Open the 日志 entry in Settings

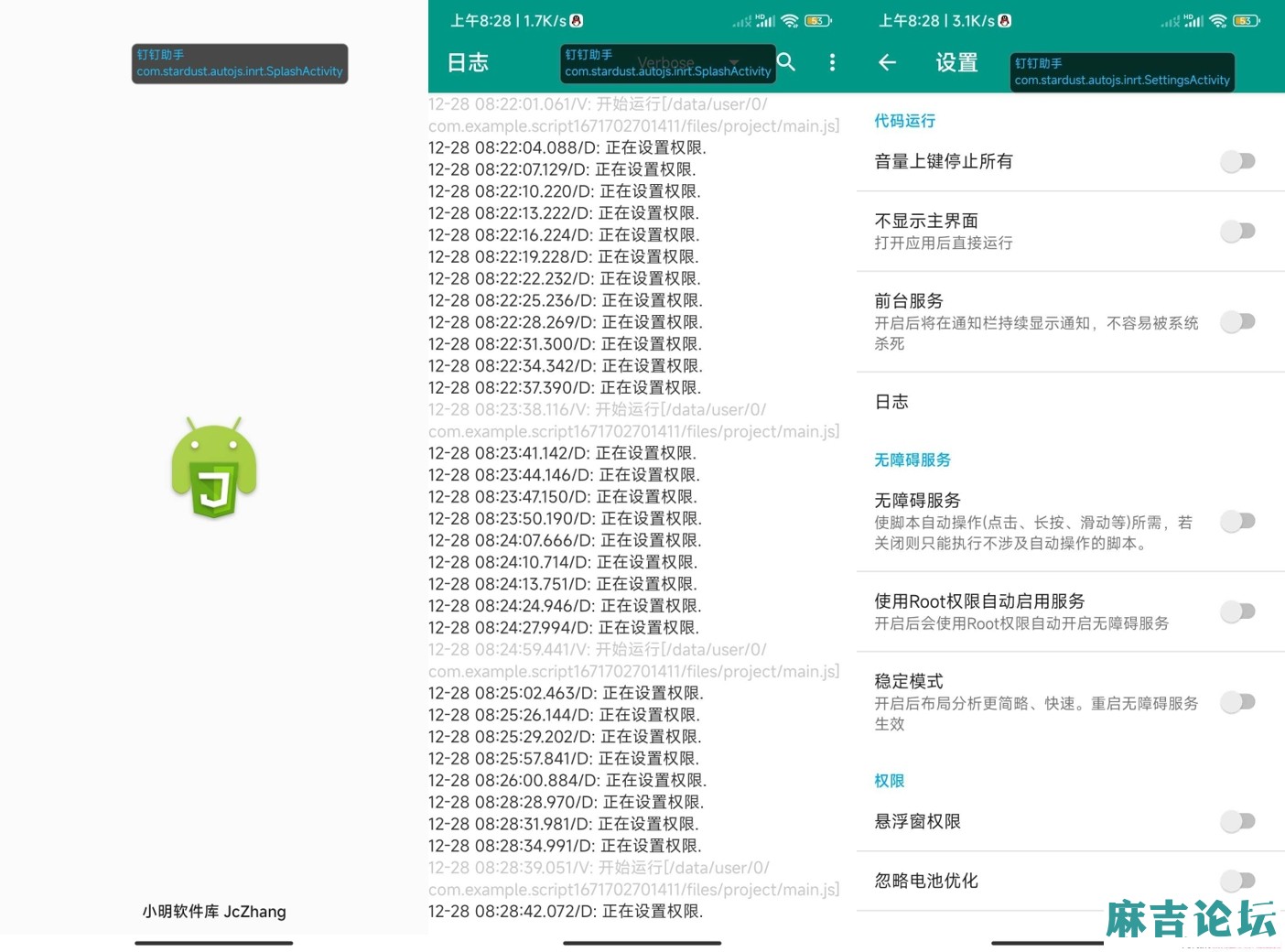1071,402
